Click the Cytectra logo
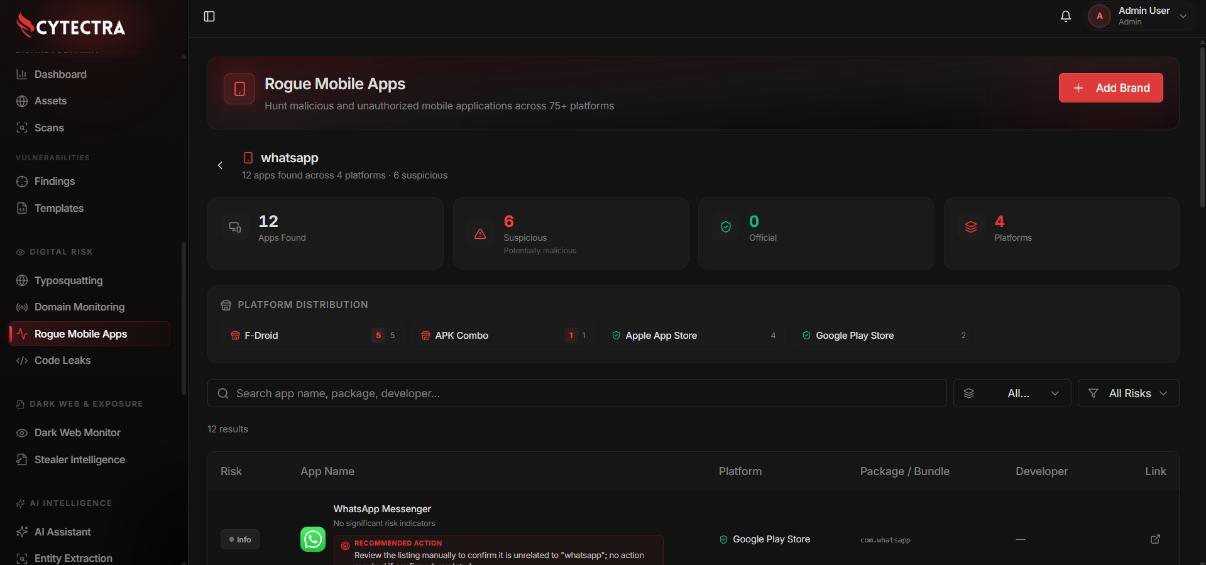Image resolution: width=1206 pixels, height=565 pixels. point(72,26)
